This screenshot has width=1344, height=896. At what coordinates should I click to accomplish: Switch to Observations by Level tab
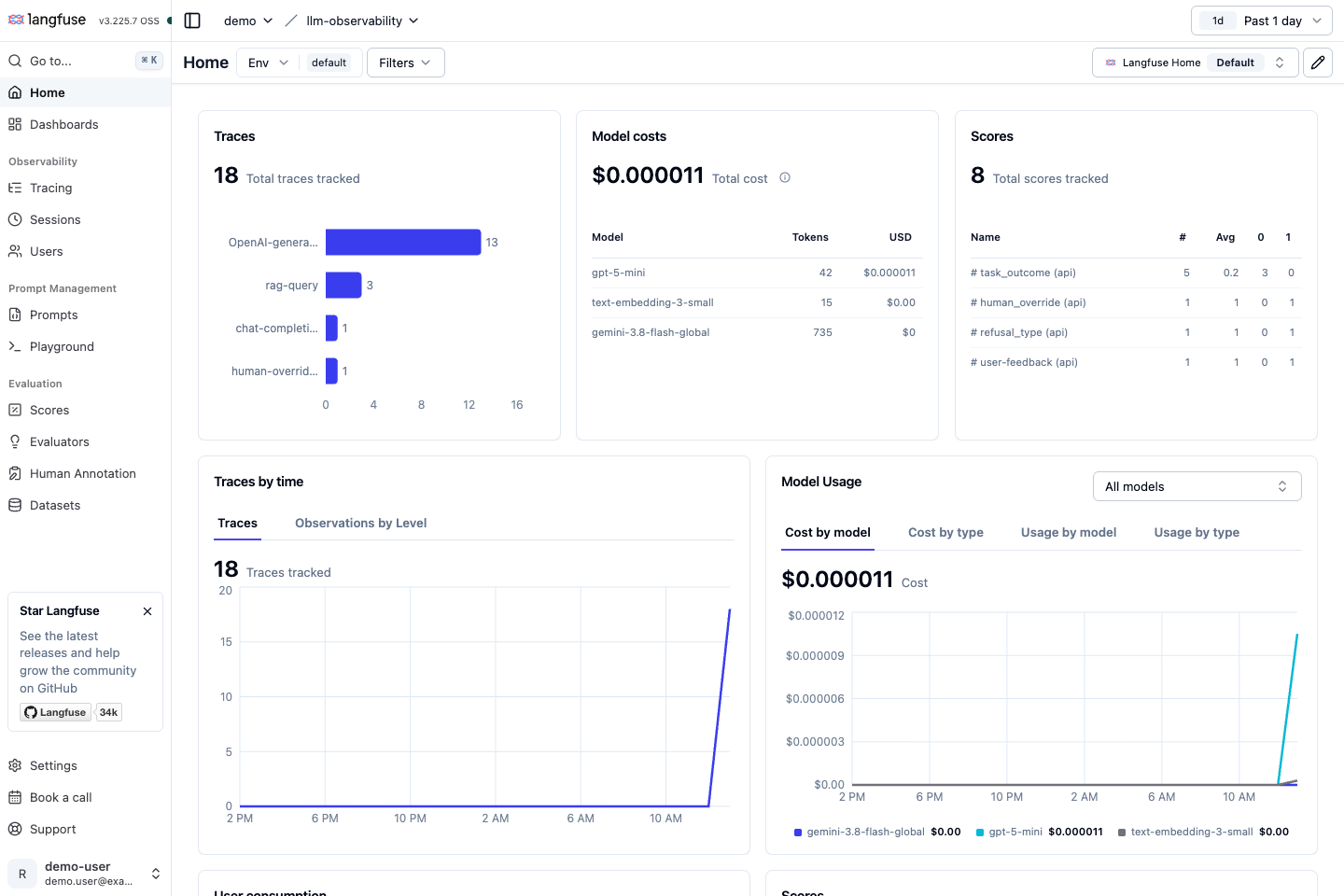(361, 524)
